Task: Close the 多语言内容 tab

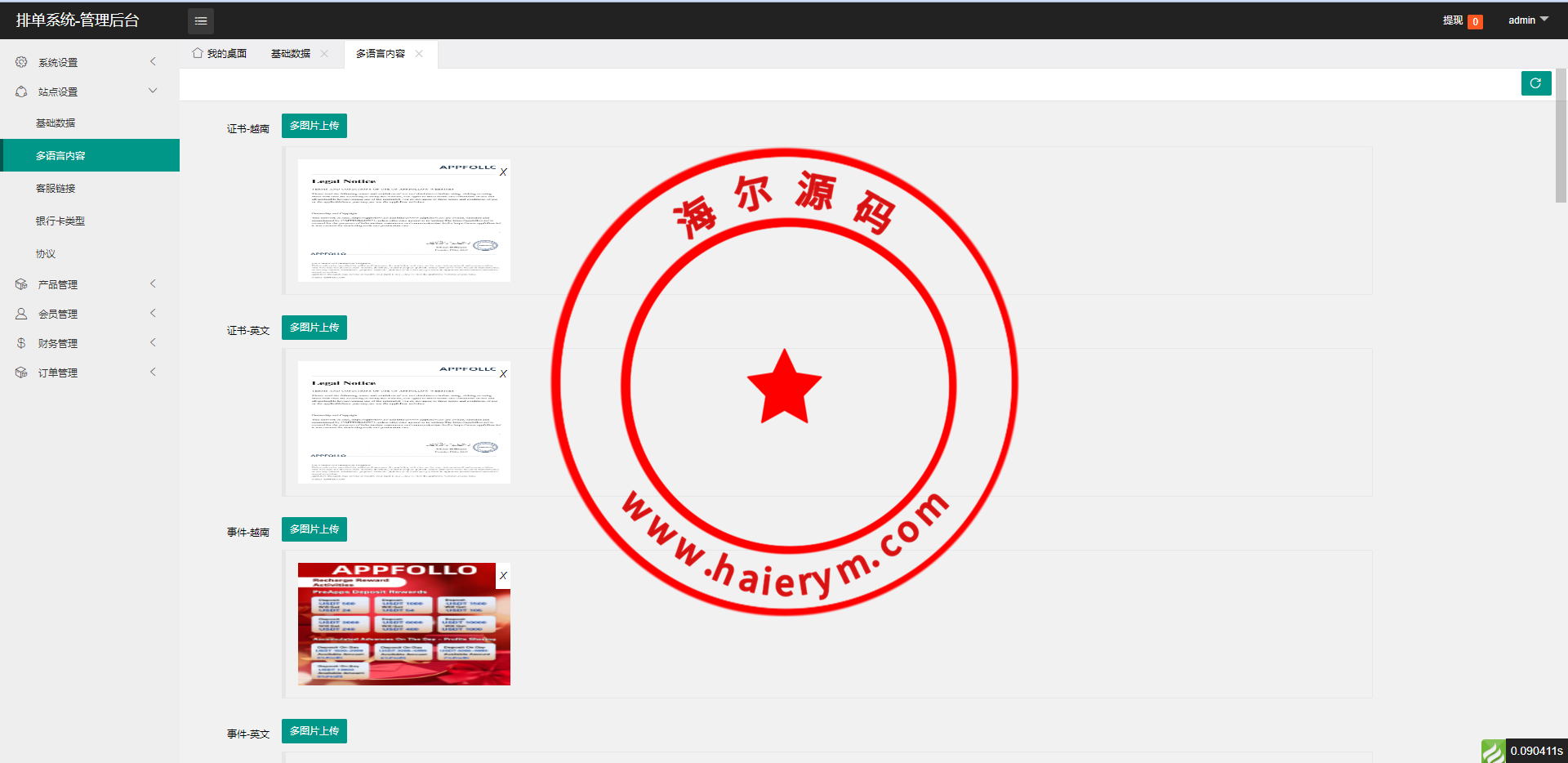Action: click(x=419, y=54)
